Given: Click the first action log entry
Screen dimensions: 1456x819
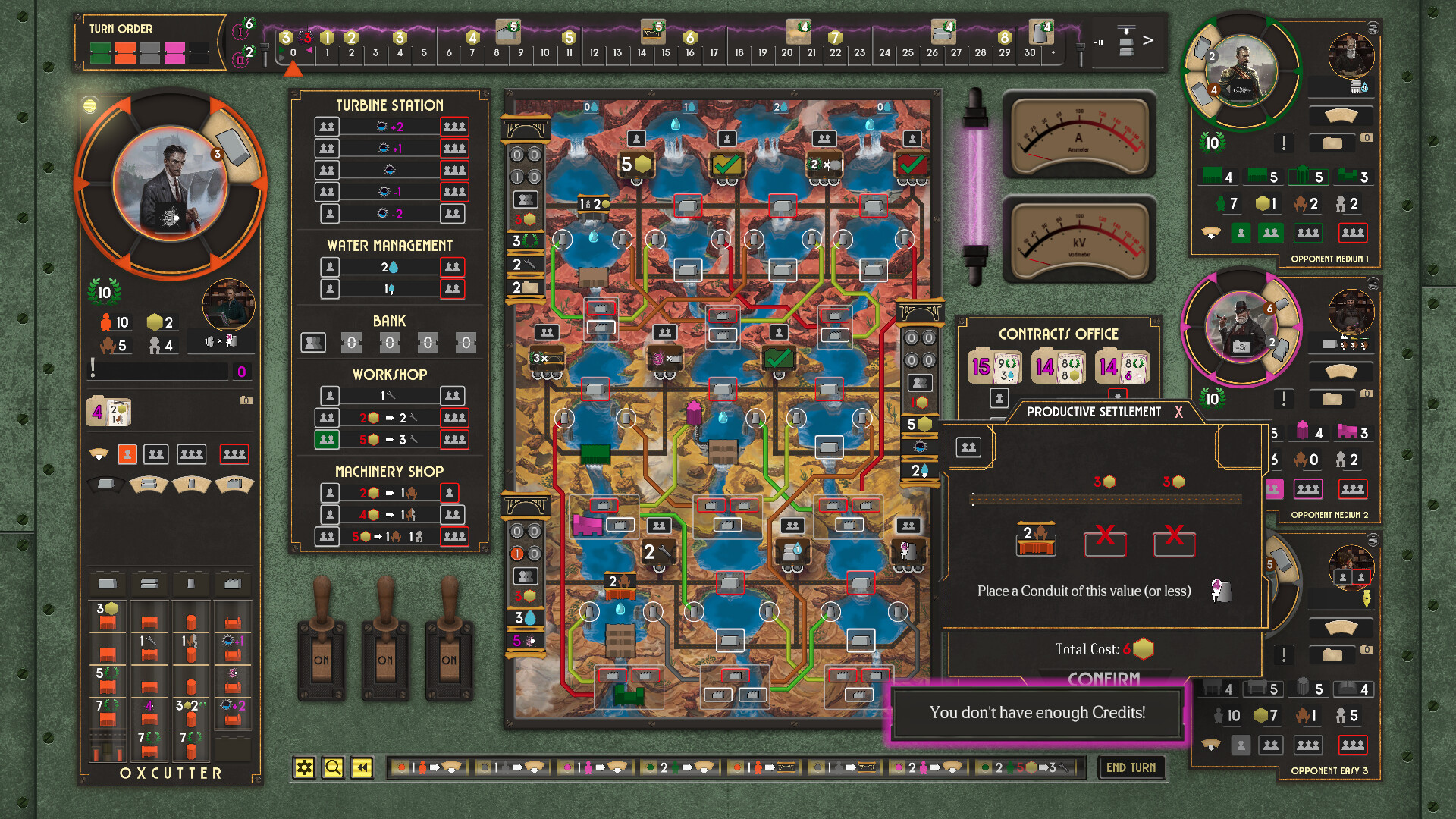Looking at the screenshot, I should point(429,767).
